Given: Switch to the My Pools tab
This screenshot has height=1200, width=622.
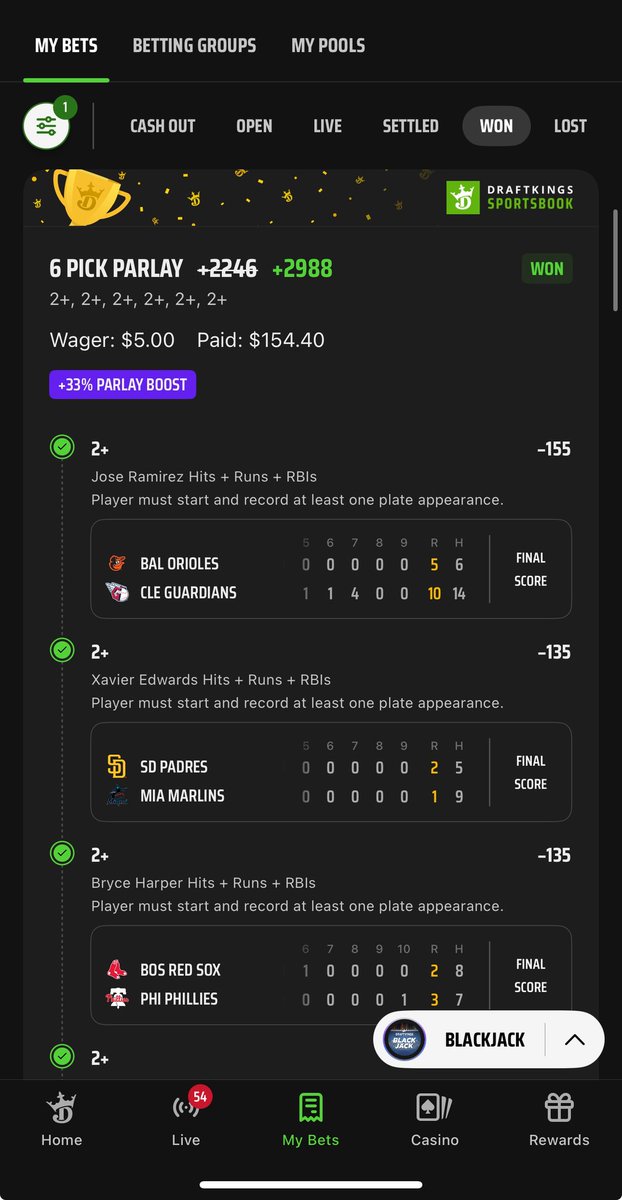Looking at the screenshot, I should (x=328, y=45).
